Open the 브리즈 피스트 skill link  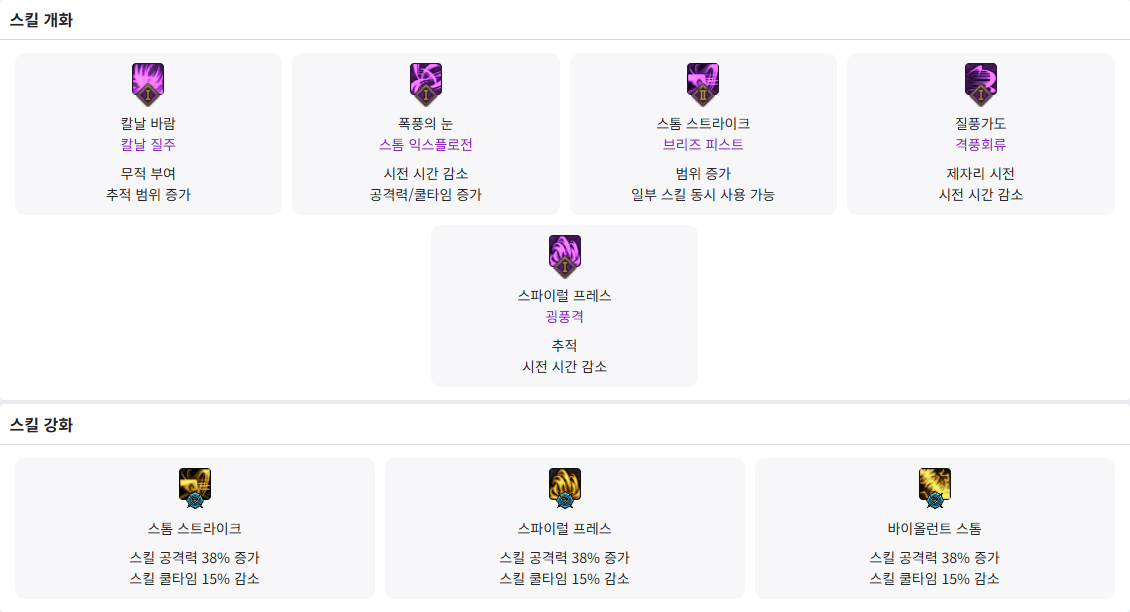pos(703,145)
